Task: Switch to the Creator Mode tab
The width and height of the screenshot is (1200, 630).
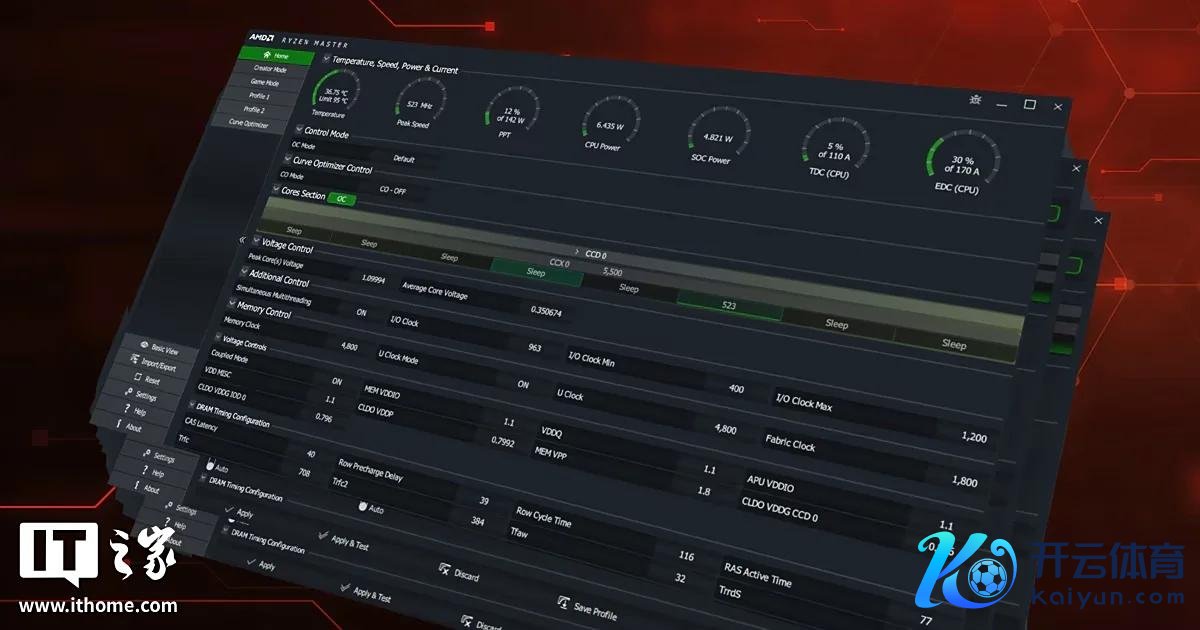Action: 269,69
